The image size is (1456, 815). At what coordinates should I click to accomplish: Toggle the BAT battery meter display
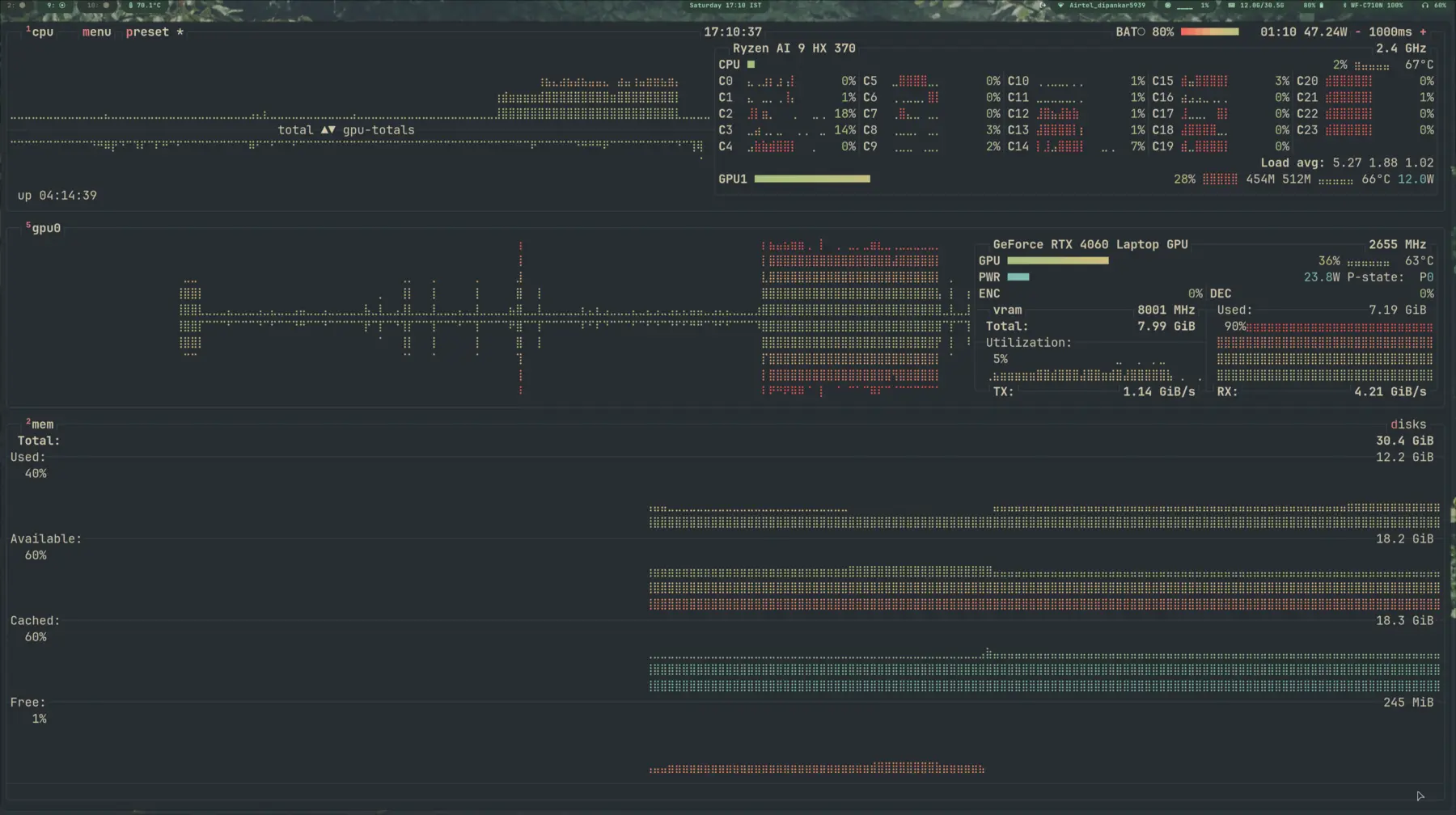point(1209,32)
